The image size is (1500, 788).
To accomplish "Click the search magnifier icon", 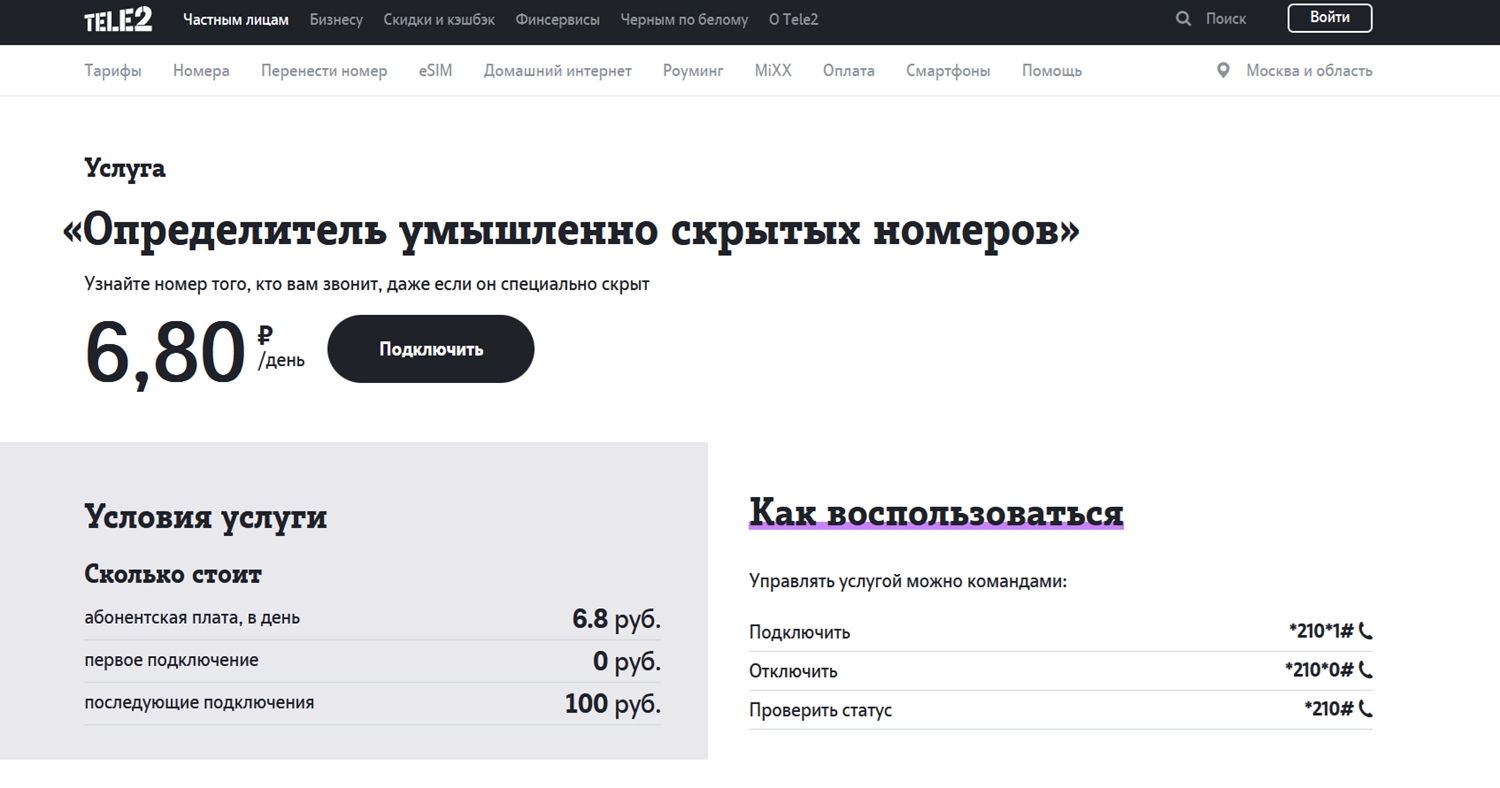I will pyautogui.click(x=1183, y=19).
